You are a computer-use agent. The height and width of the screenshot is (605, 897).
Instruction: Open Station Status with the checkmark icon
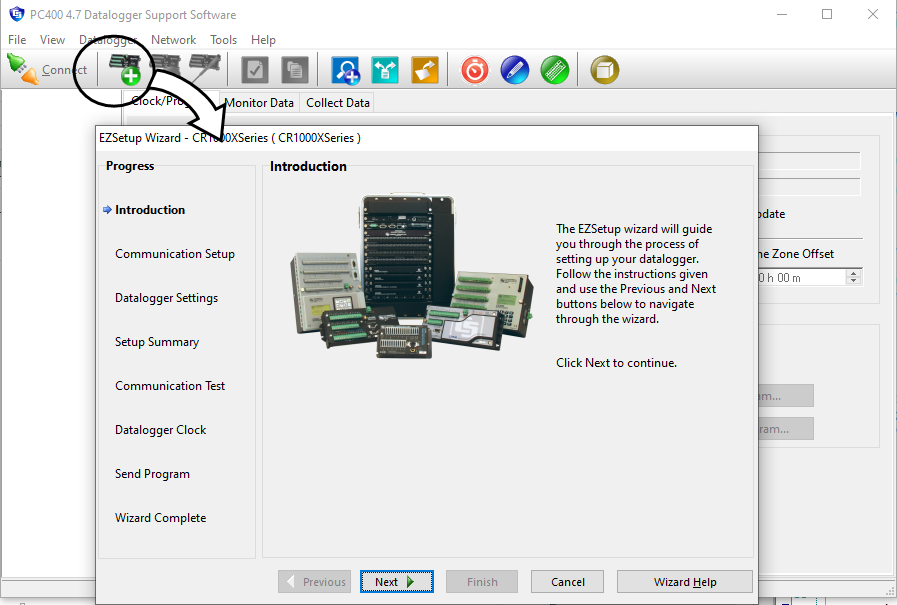(x=255, y=70)
